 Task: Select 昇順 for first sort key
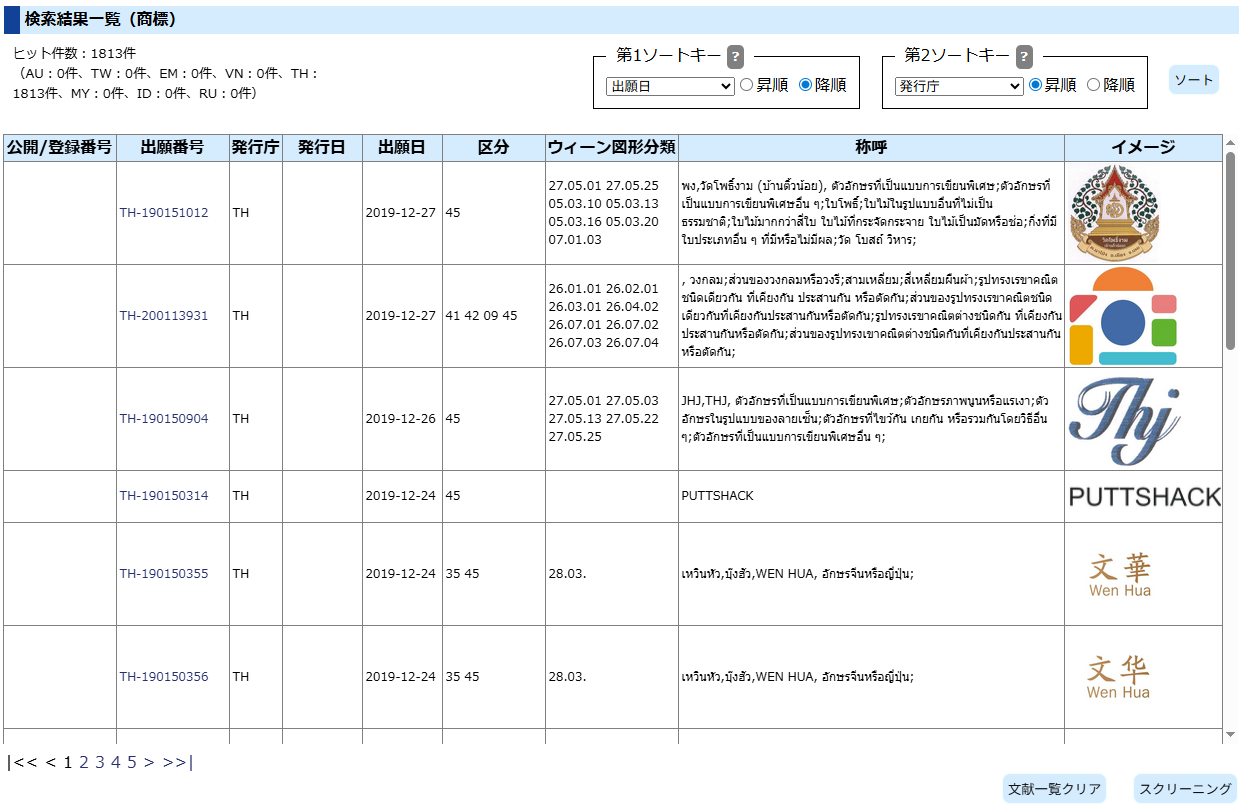tap(746, 86)
